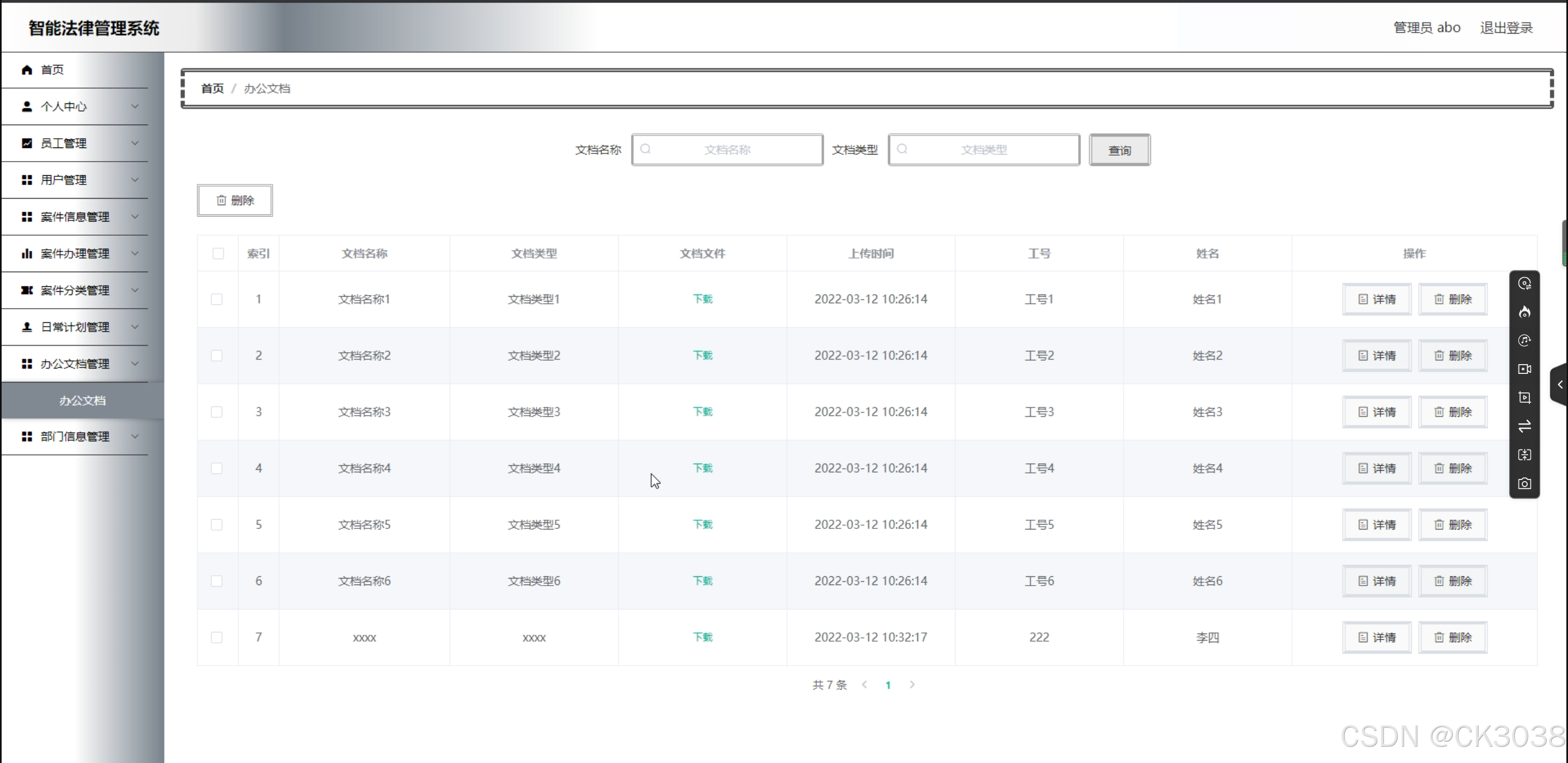1568x763 pixels.
Task: Select the 办公文档 submenu item
Action: [82, 401]
